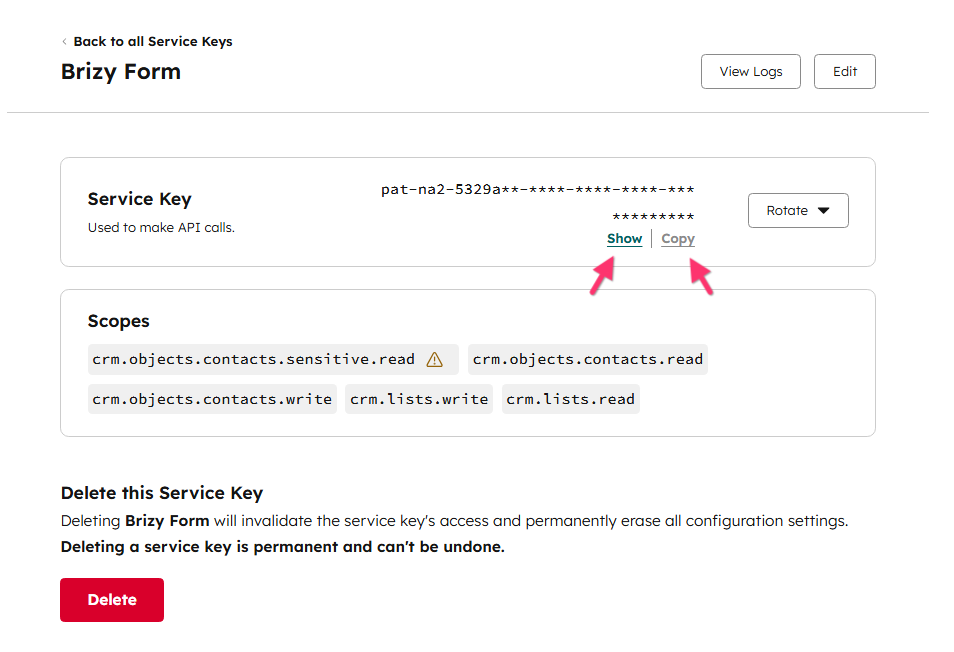954x652 pixels.
Task: Select crm.objects.contacts.write scope tag
Action: 212,399
